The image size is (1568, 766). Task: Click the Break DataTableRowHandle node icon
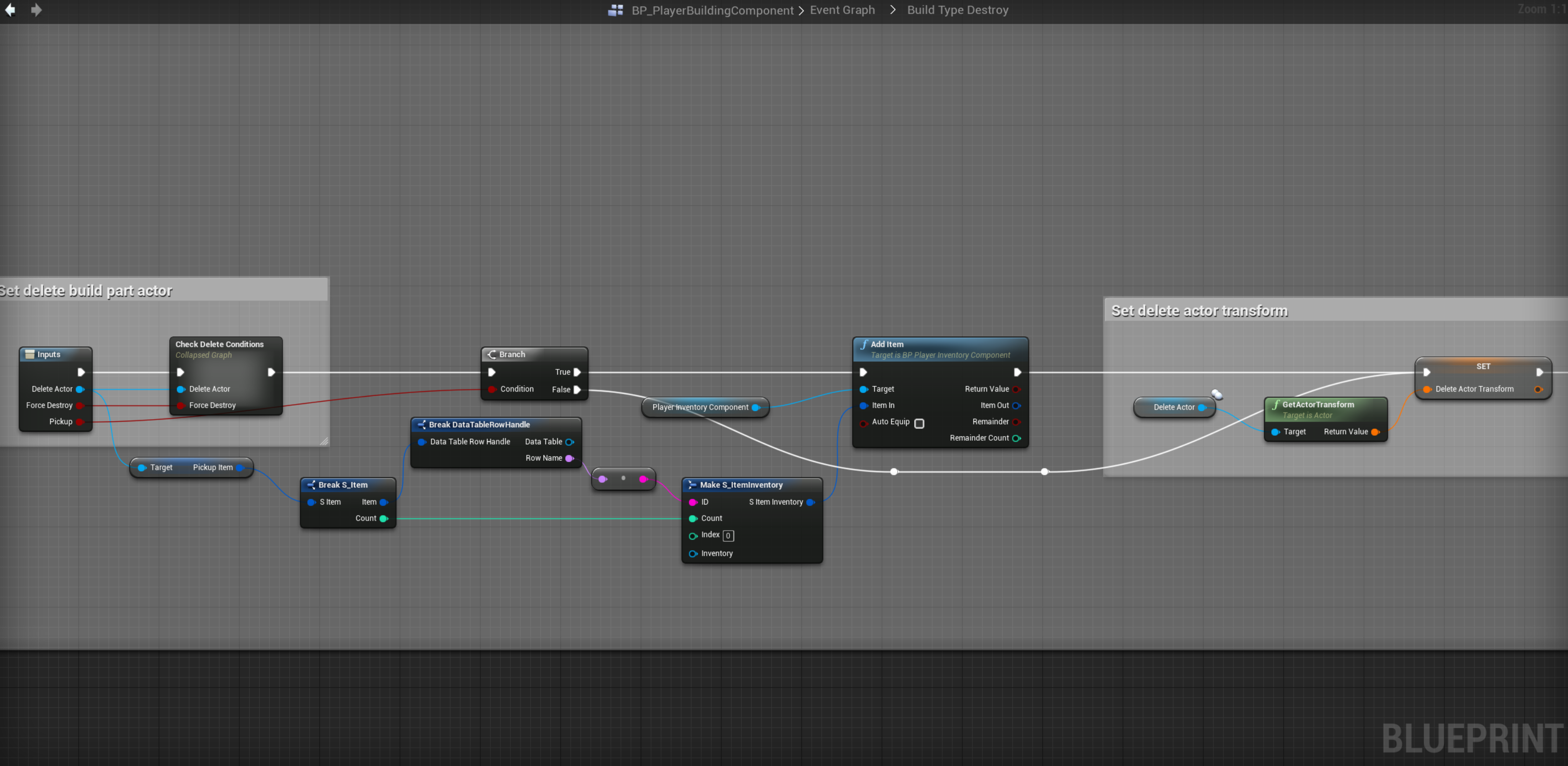tap(421, 425)
